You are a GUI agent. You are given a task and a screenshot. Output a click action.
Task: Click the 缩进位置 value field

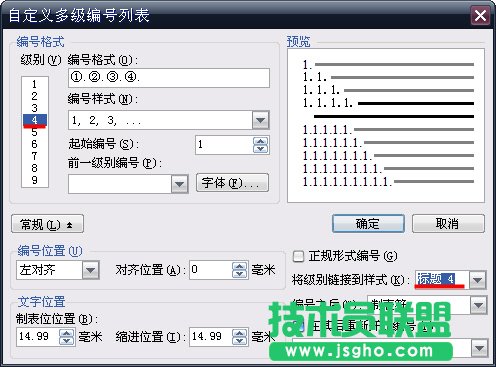(x=211, y=336)
